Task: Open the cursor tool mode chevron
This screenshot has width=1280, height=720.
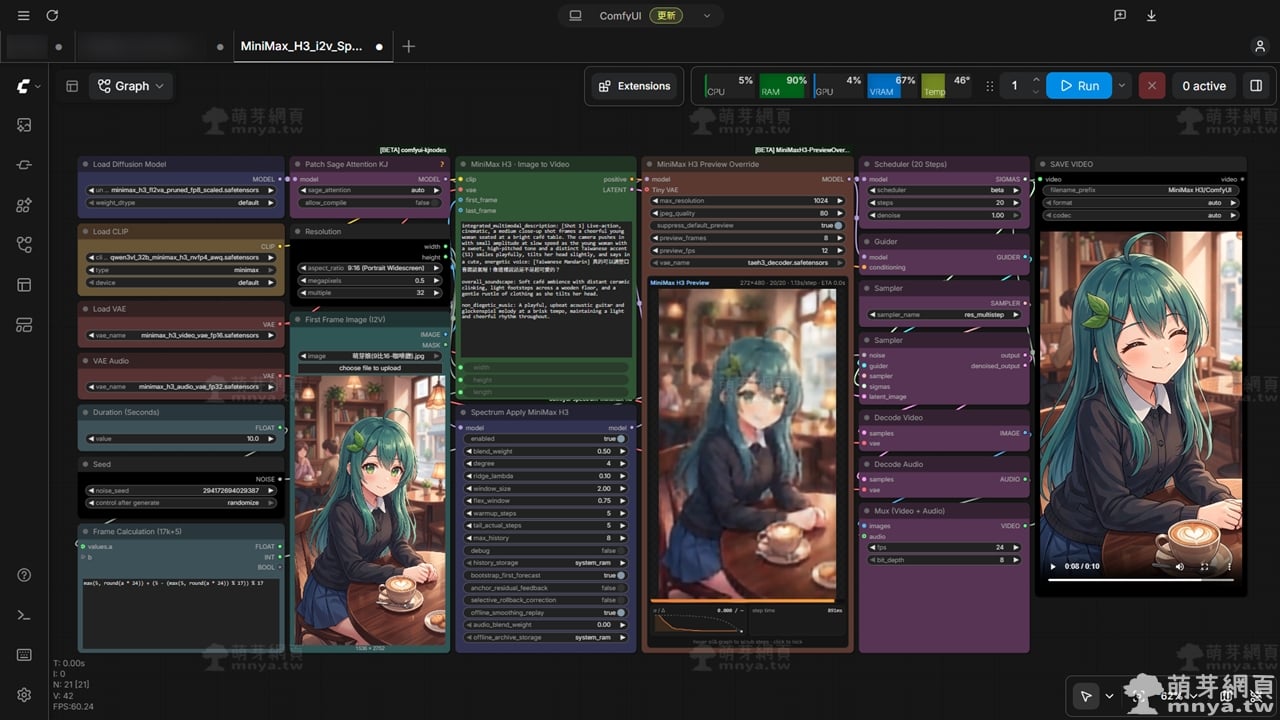Action: 1109,696
